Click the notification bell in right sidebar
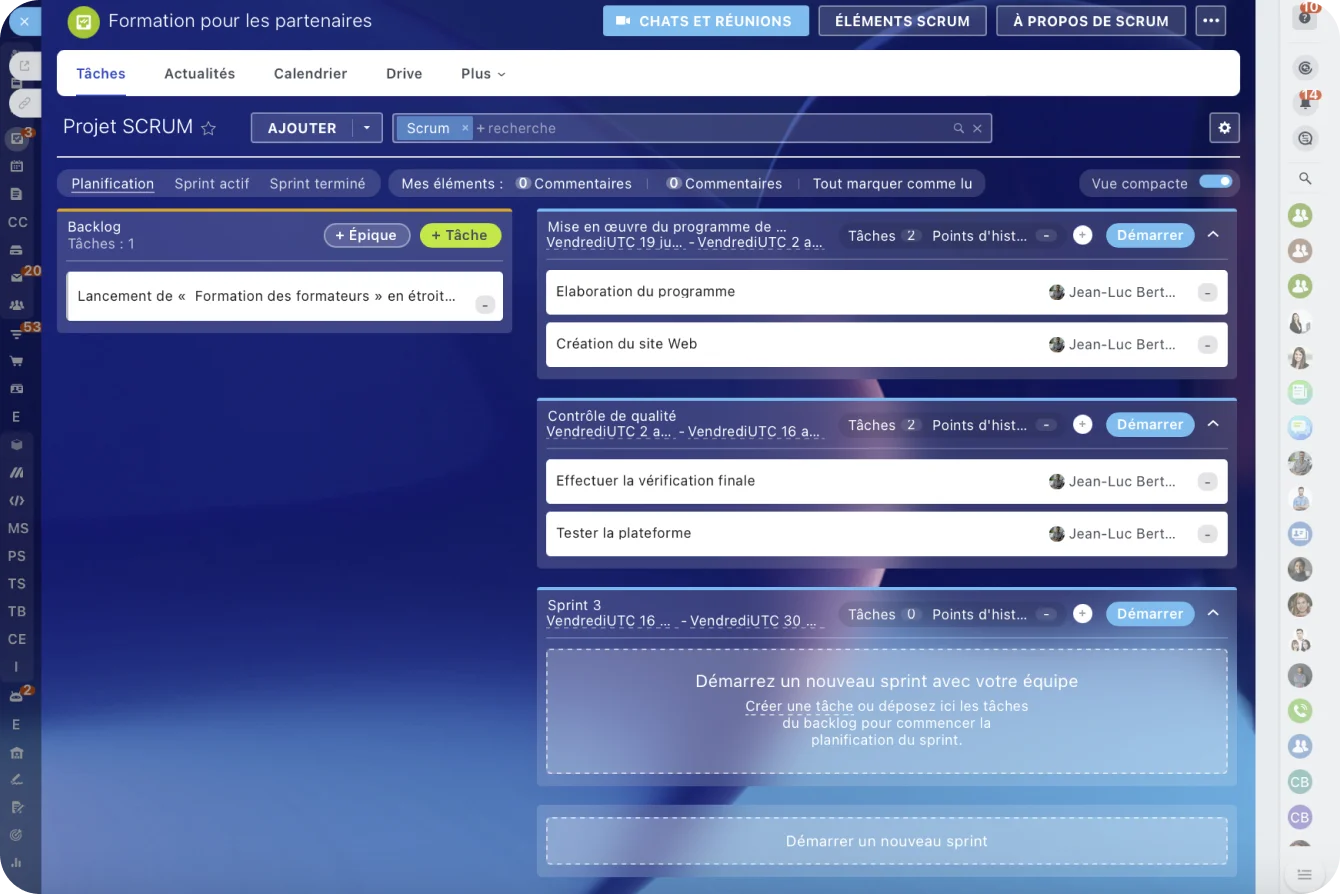 coord(1305,103)
